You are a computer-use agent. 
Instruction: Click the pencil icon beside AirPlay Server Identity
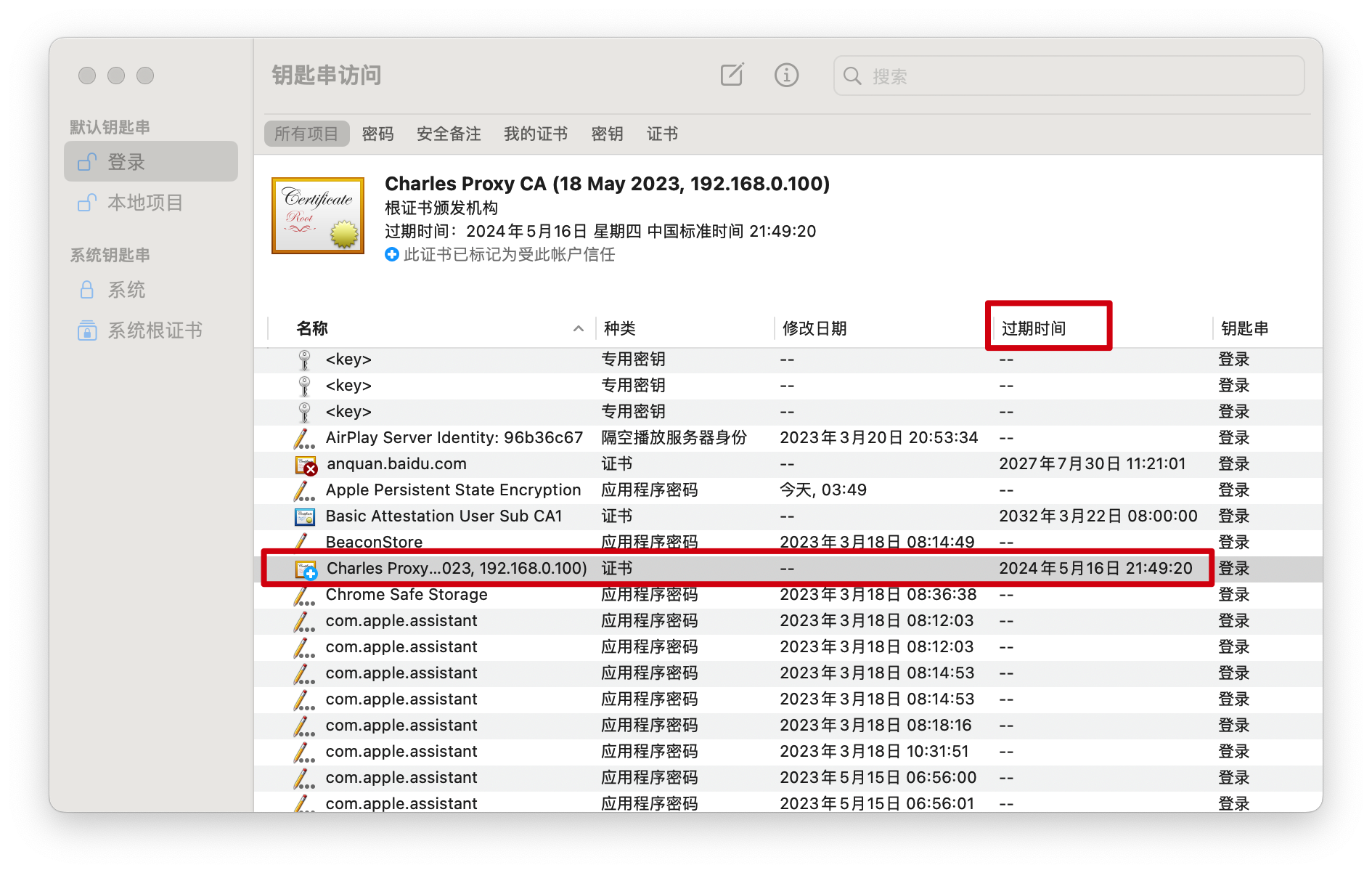(x=304, y=438)
